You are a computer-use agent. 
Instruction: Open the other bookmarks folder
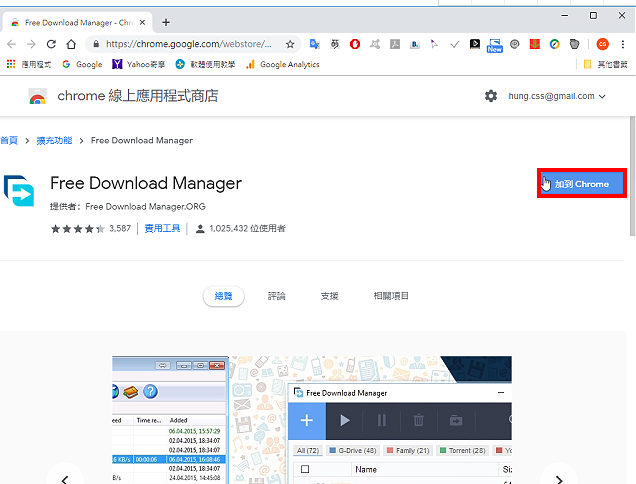pyautogui.click(x=605, y=64)
